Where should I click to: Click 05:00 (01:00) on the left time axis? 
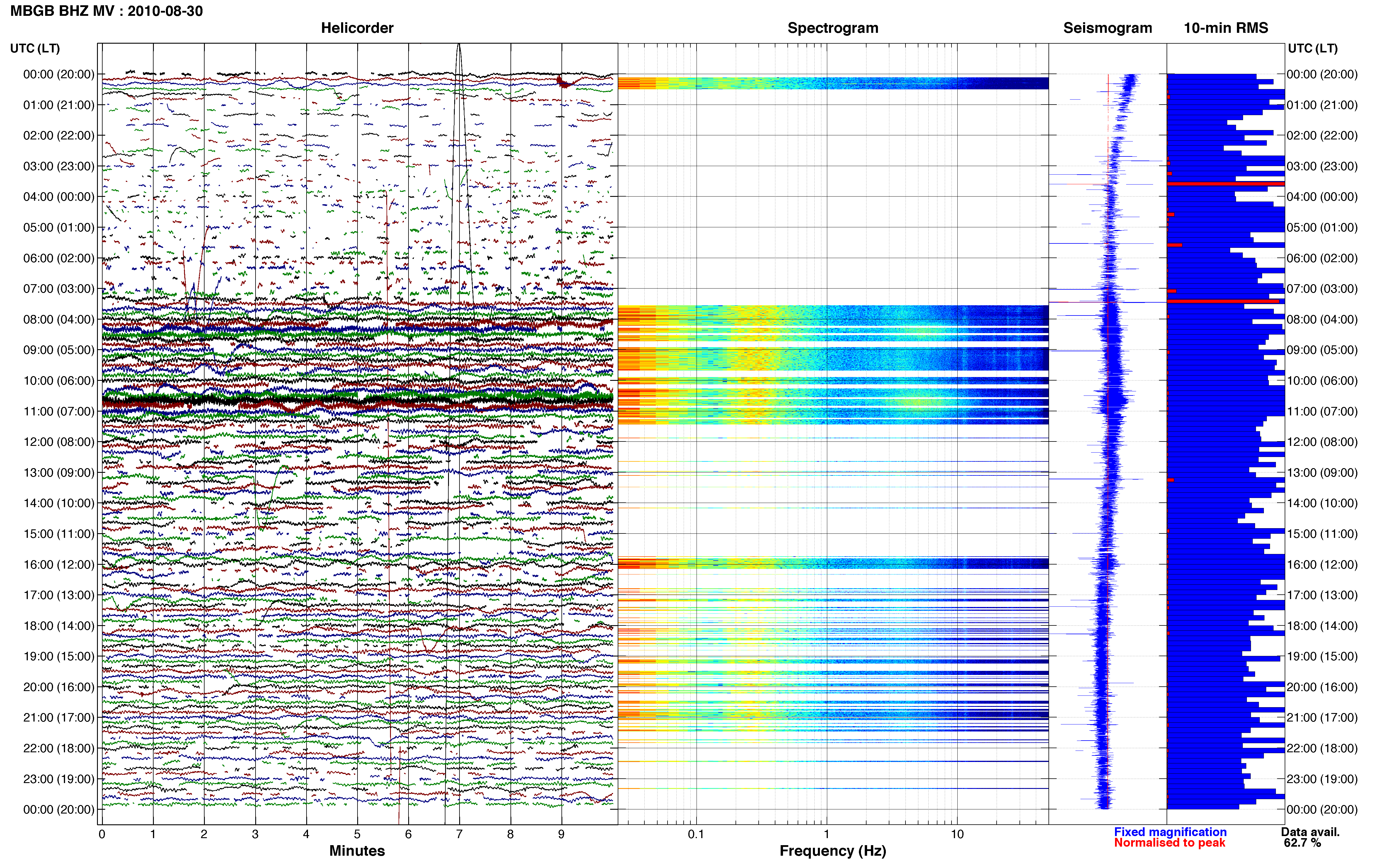(59, 227)
